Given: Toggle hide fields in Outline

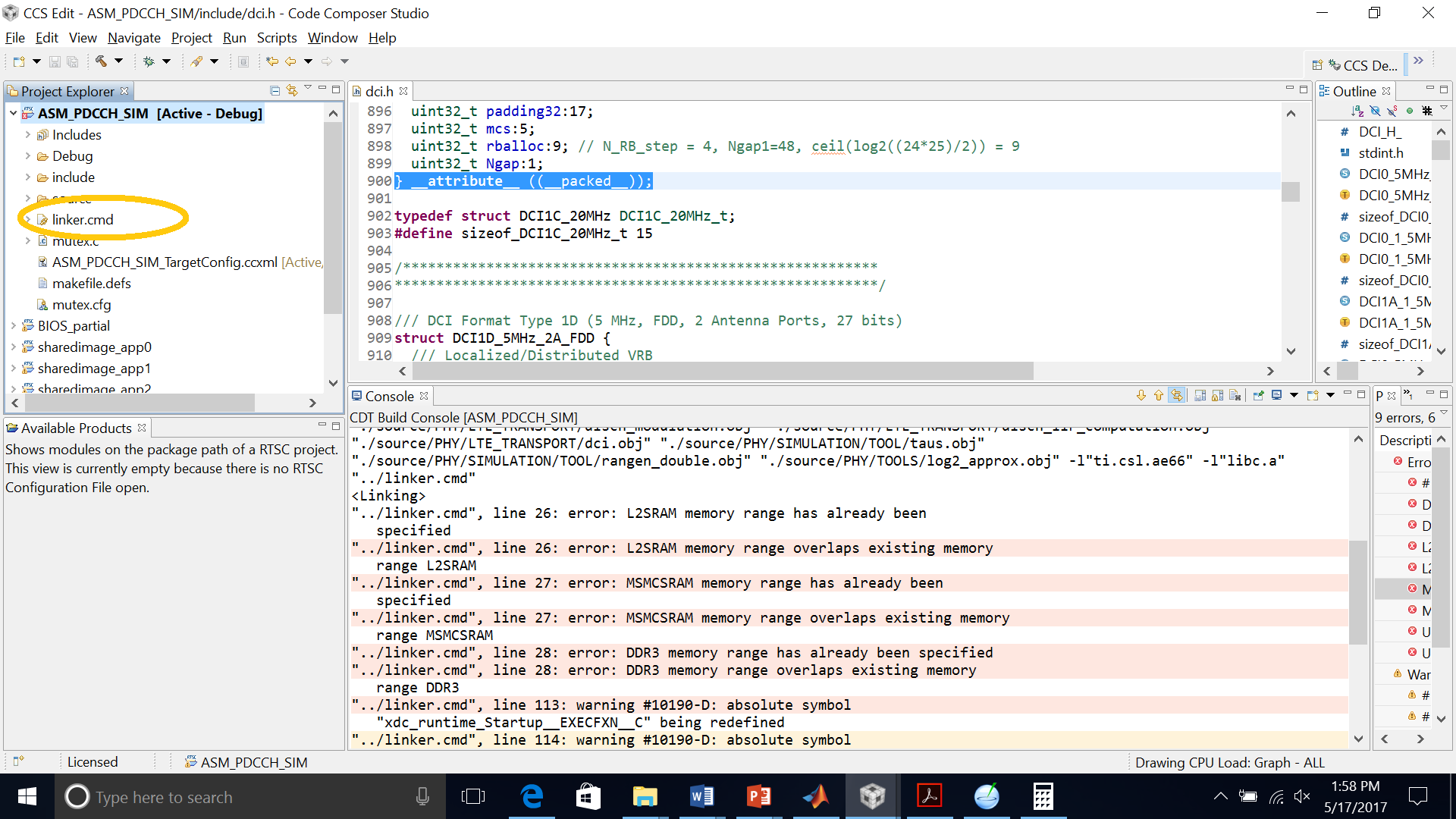Looking at the screenshot, I should point(1375,111).
